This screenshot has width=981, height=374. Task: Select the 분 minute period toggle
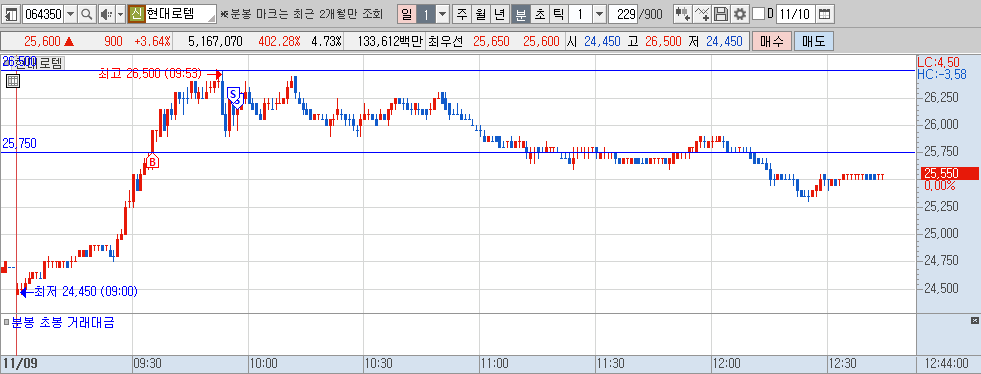(x=521, y=13)
